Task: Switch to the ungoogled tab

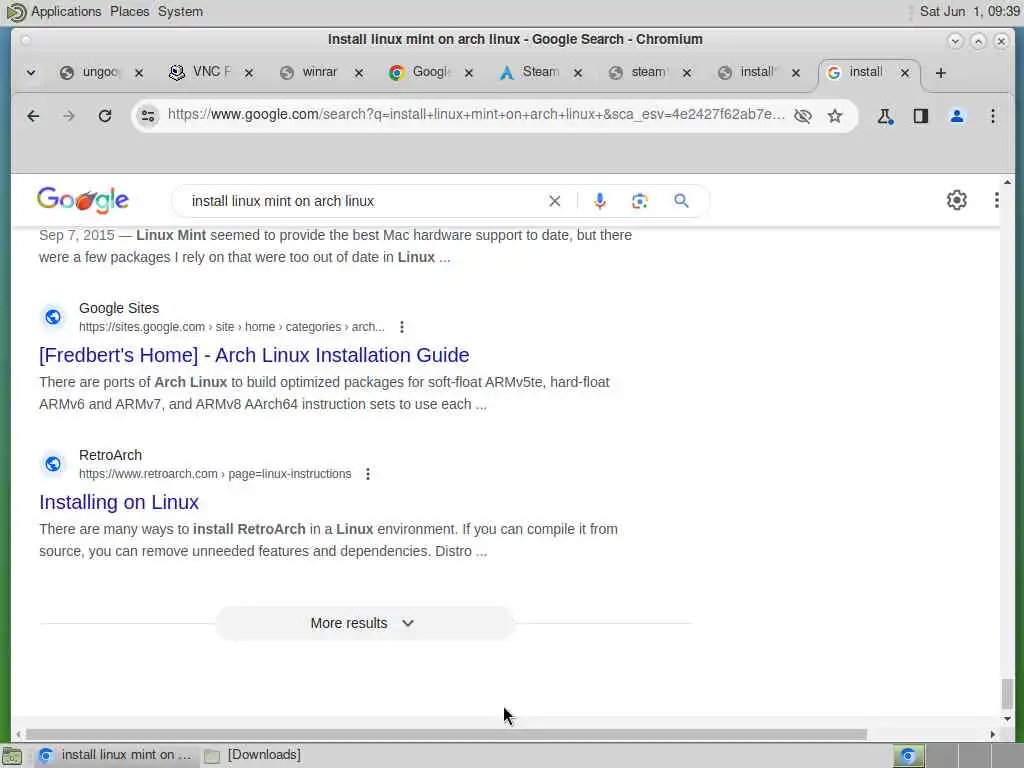Action: click(x=91, y=72)
